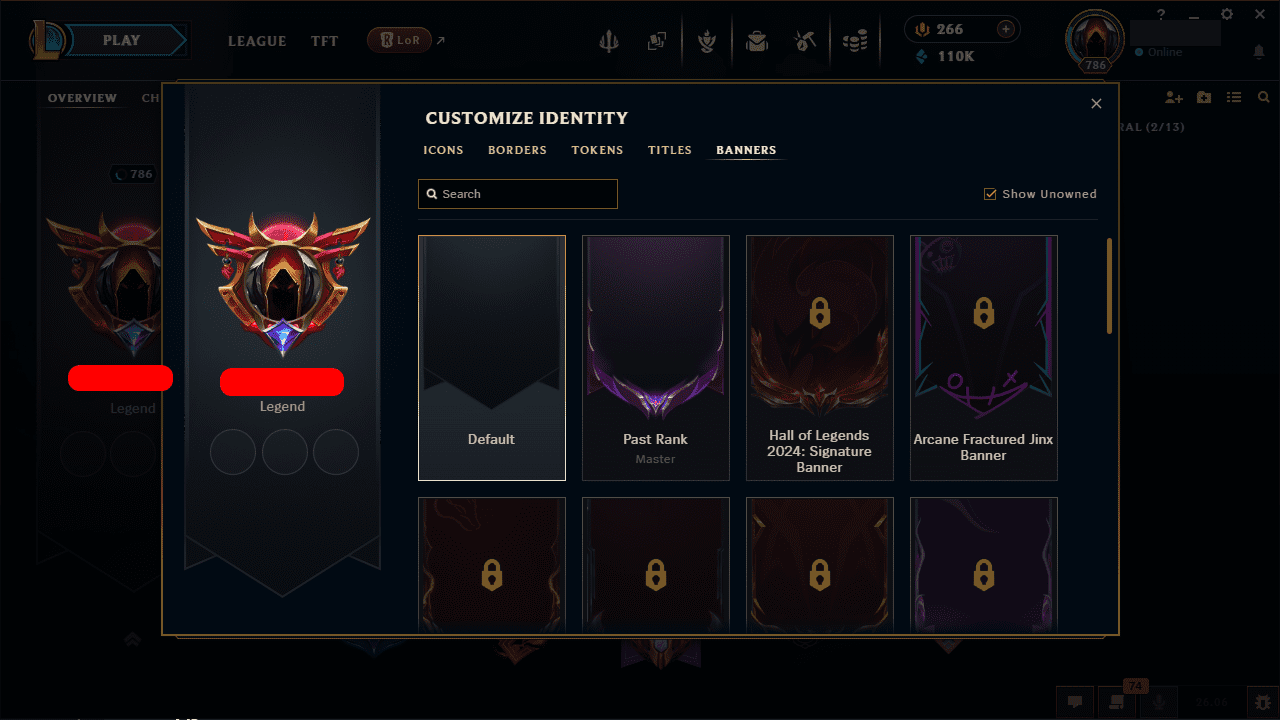1280x720 pixels.
Task: Click the banner search field
Action: [518, 194]
